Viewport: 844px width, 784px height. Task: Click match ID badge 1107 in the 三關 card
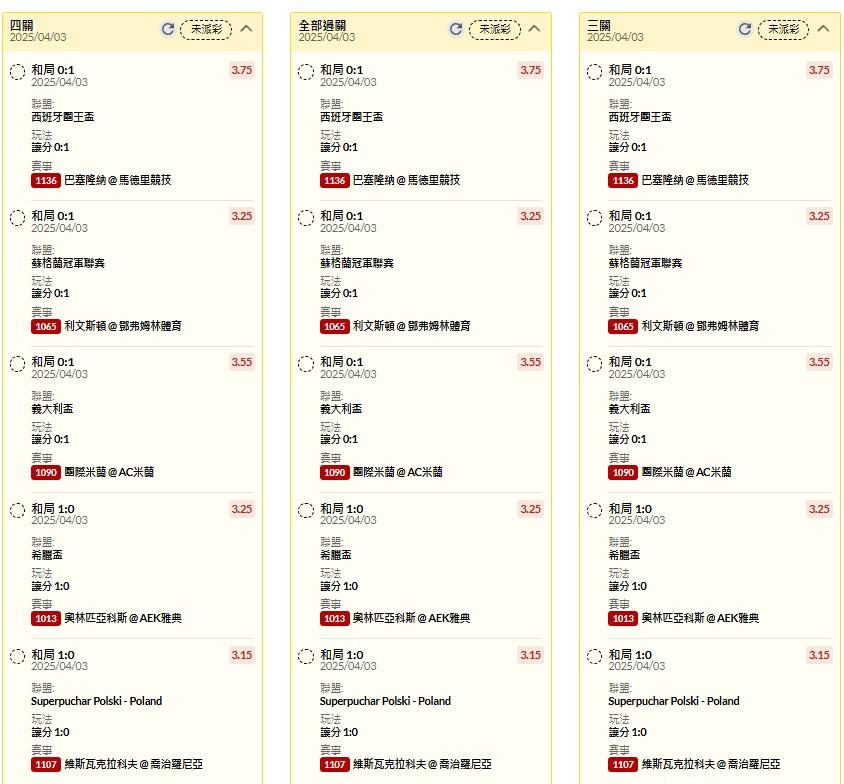(x=623, y=764)
